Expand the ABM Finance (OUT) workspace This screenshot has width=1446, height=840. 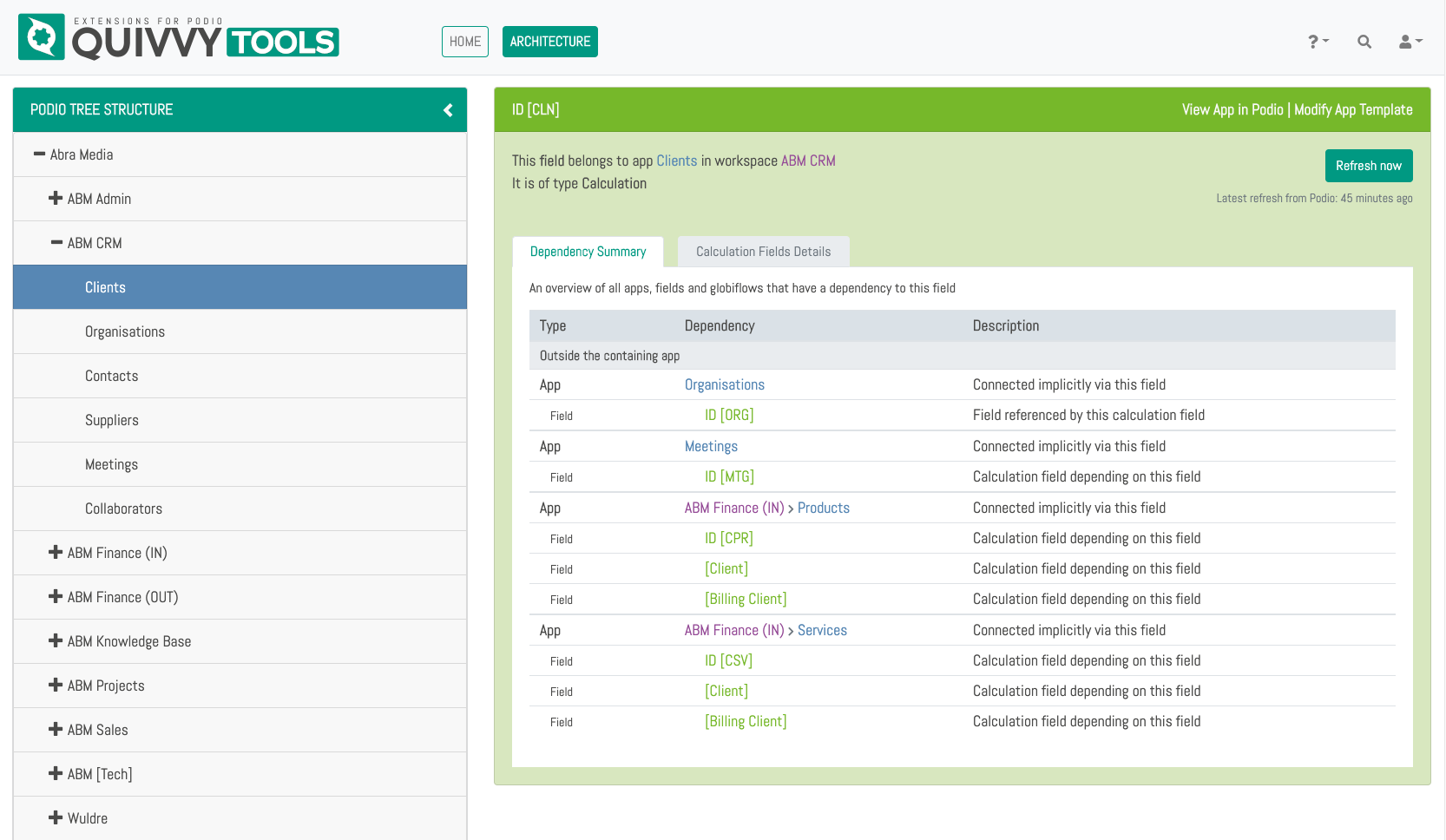[56, 597]
